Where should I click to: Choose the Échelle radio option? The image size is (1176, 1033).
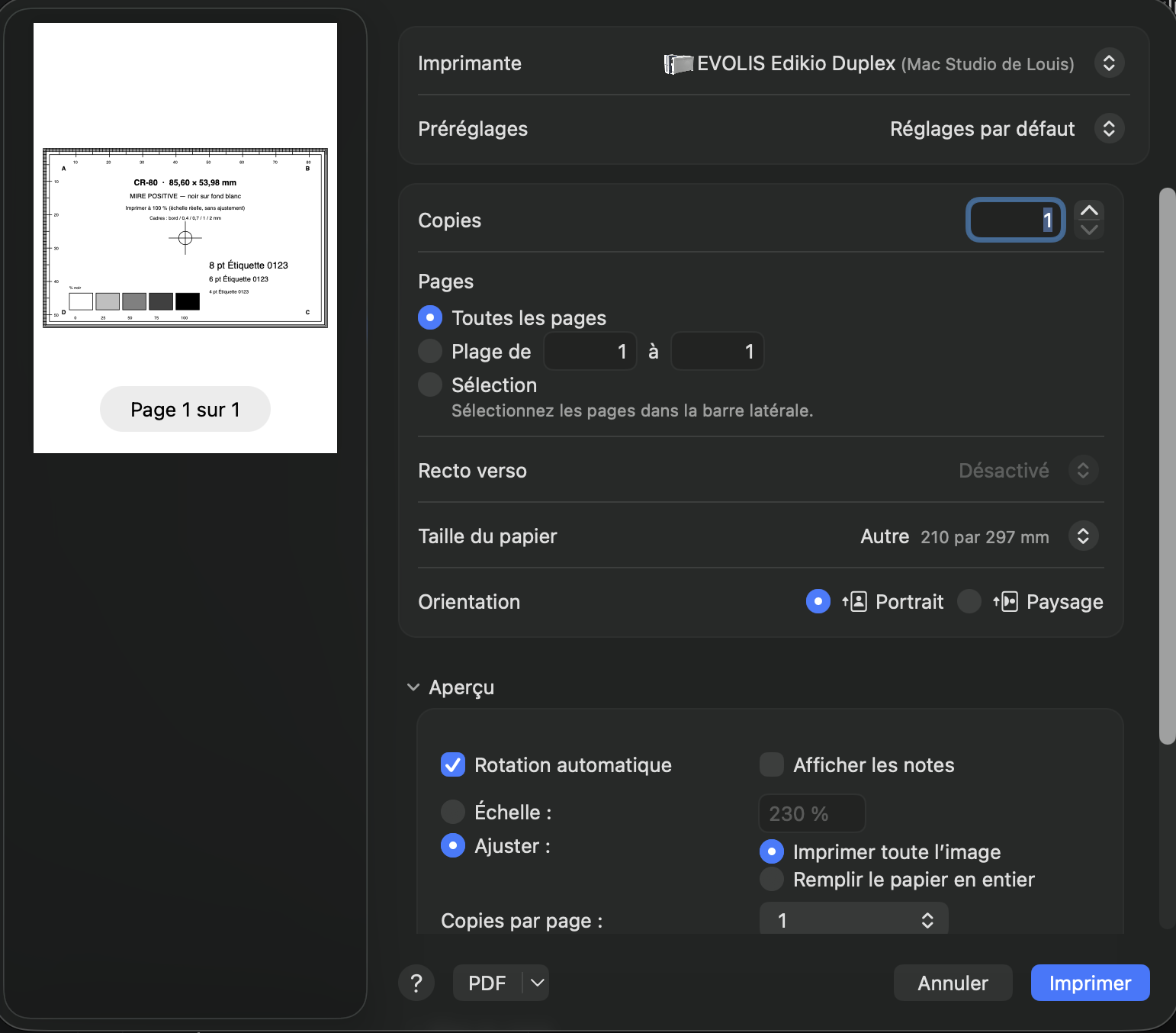(453, 812)
